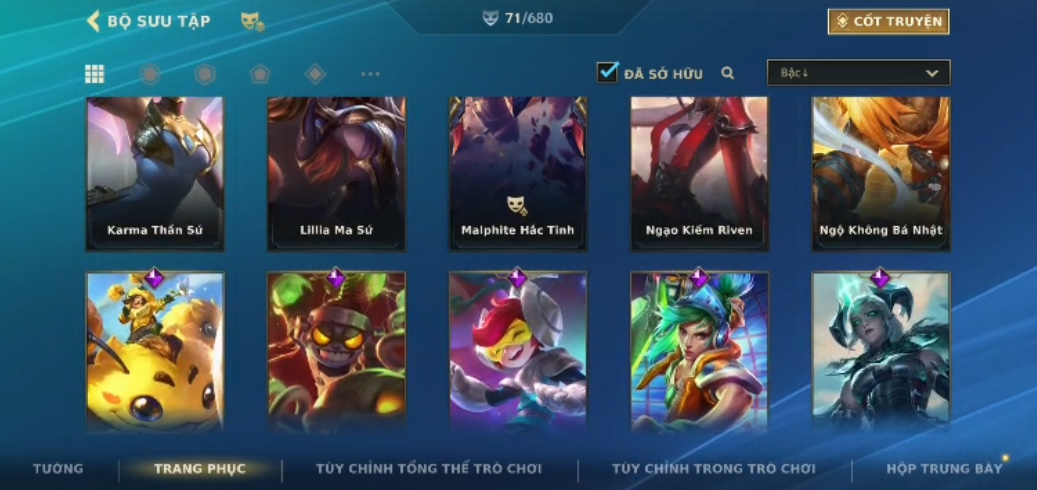Open more filters via the three dots
Viewport: 1037px width, 490px height.
click(370, 74)
